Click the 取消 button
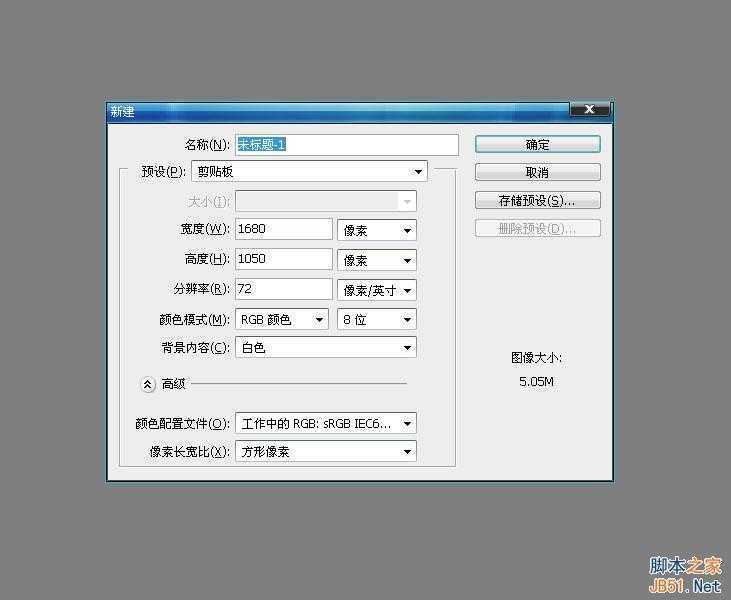The width and height of the screenshot is (731, 600). (538, 172)
